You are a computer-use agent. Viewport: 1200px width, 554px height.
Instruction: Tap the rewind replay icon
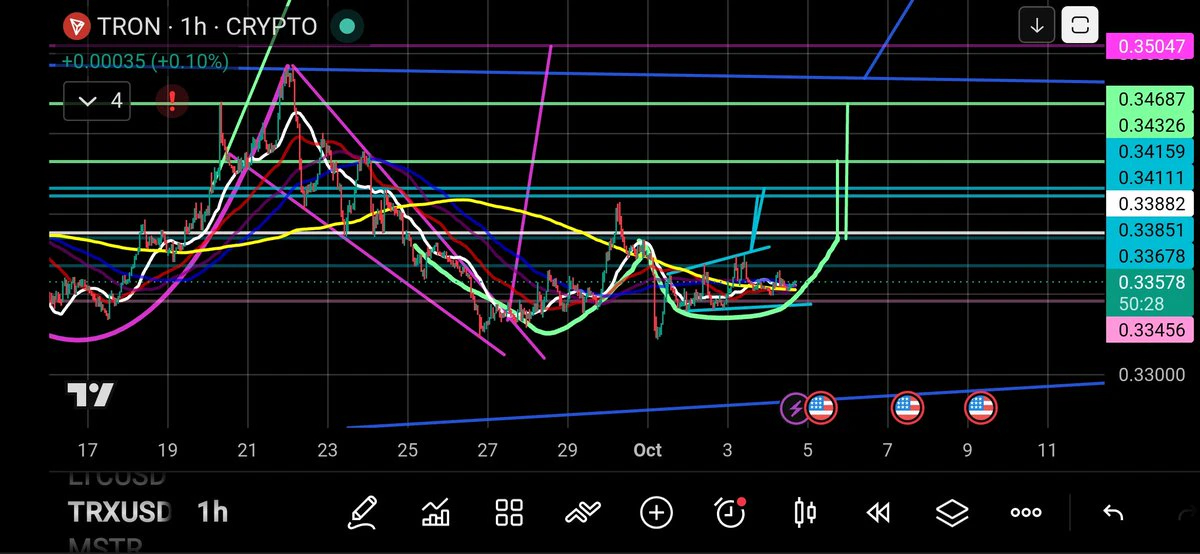point(878,513)
